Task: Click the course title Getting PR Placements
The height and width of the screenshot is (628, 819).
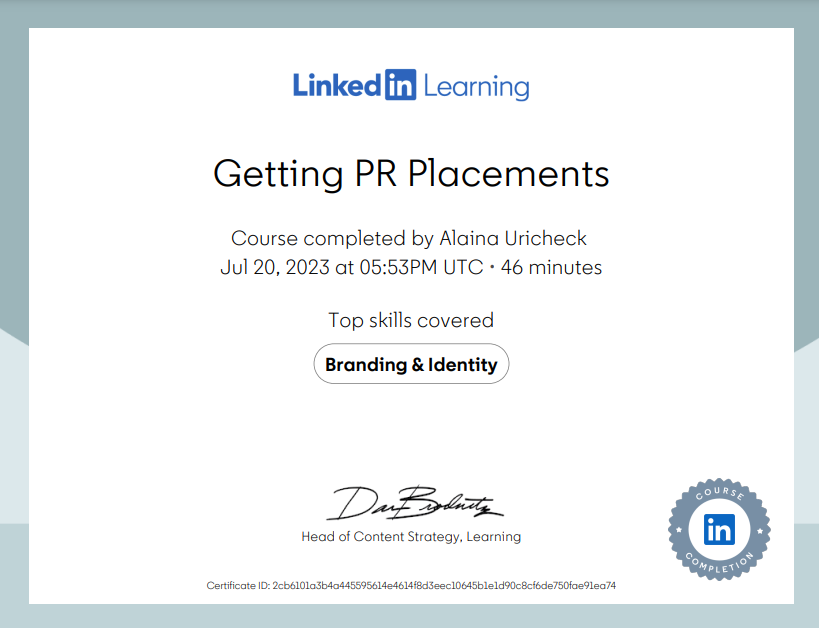Action: pyautogui.click(x=411, y=173)
